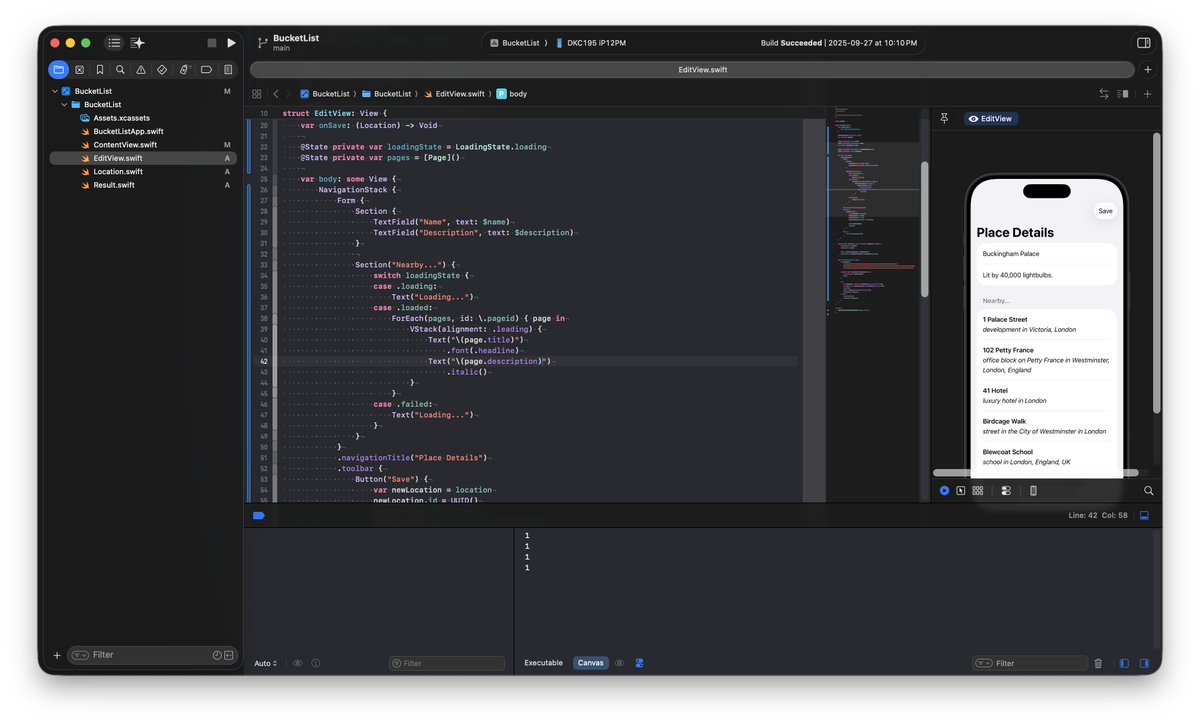1200x725 pixels.
Task: Open the Auto variables view dropdown
Action: pyautogui.click(x=265, y=663)
